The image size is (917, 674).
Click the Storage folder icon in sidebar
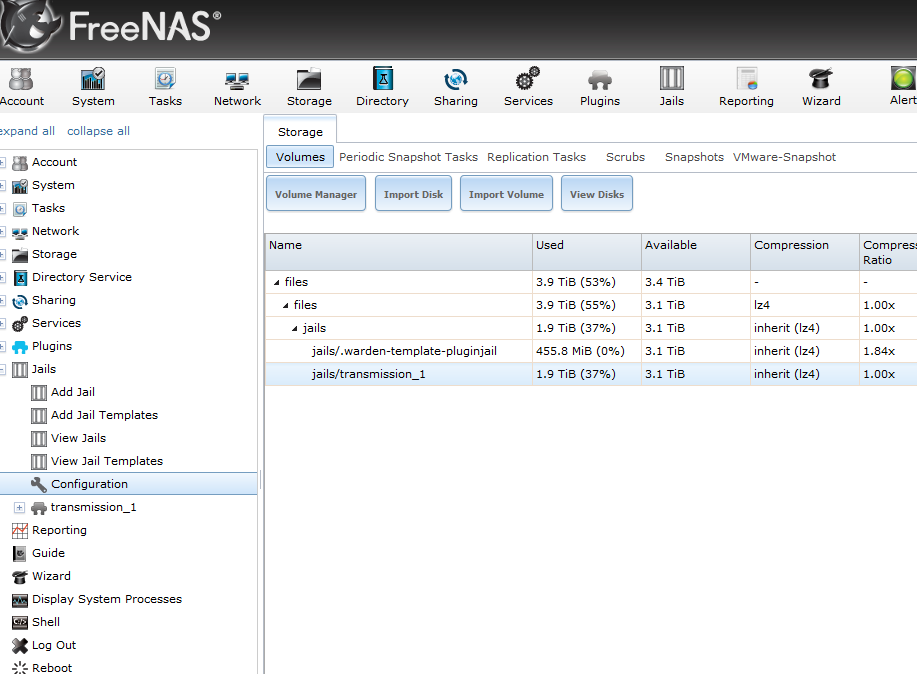(x=20, y=255)
